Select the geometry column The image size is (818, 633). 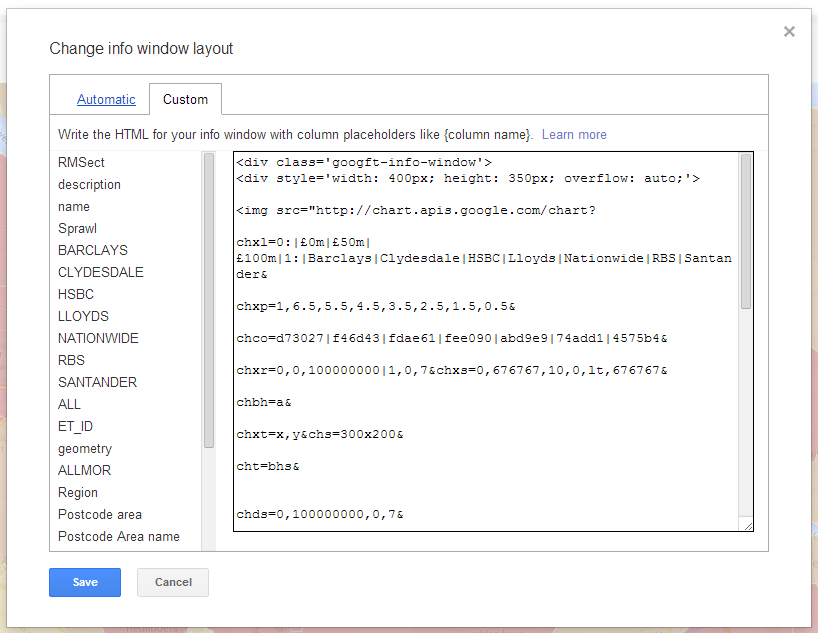[x=85, y=449]
